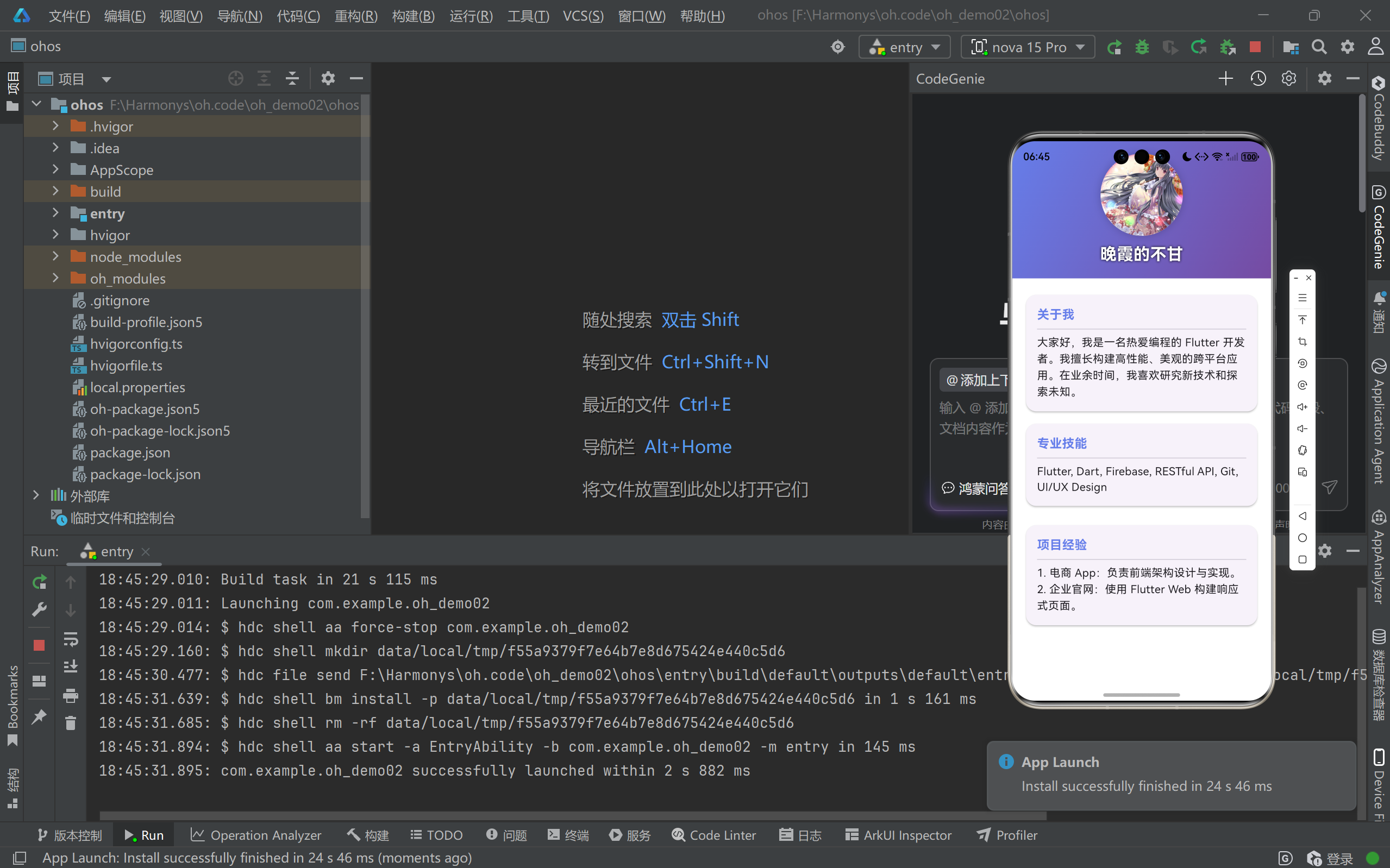Expand the entry folder in project tree
The width and height of the screenshot is (1390, 868).
pos(55,213)
